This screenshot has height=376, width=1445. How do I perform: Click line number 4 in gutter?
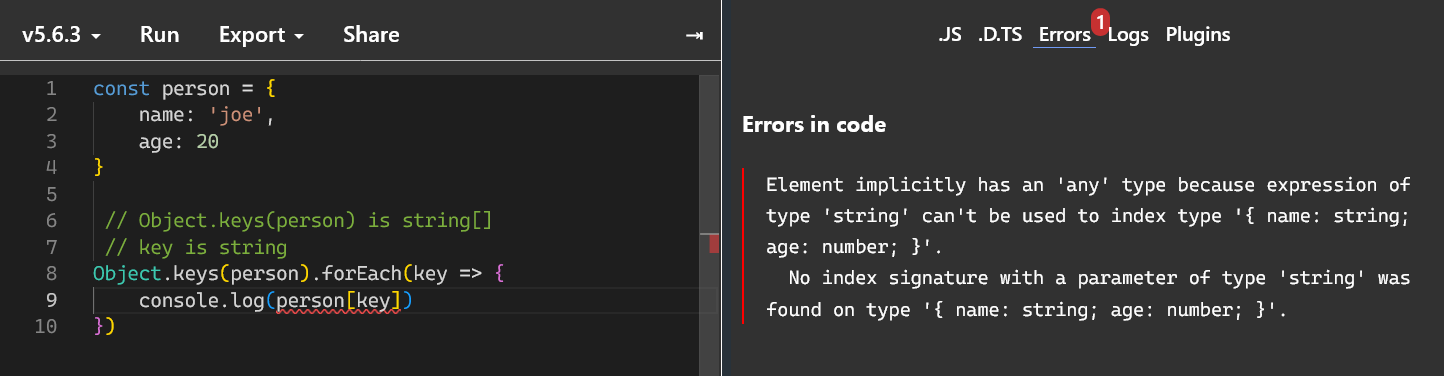pyautogui.click(x=51, y=168)
